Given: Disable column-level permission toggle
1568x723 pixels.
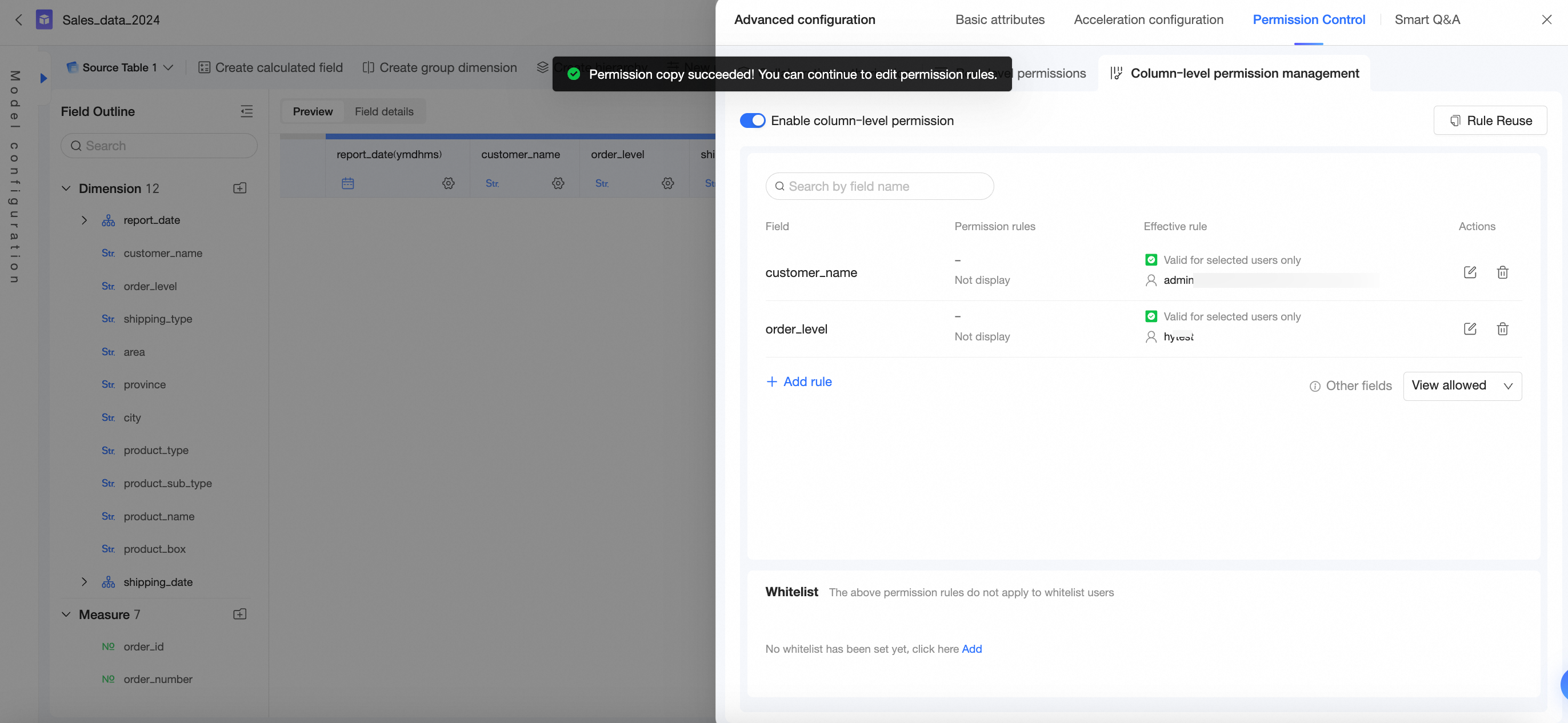Looking at the screenshot, I should point(753,120).
